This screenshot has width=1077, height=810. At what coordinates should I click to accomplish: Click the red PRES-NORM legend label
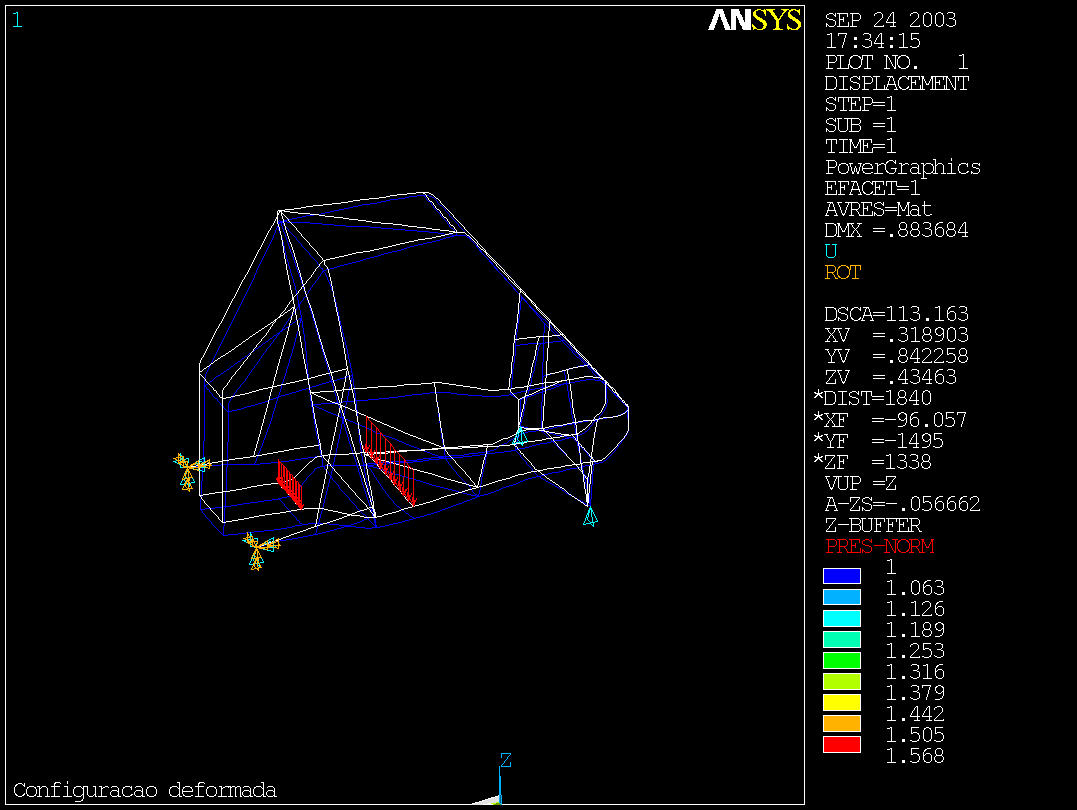(x=879, y=547)
